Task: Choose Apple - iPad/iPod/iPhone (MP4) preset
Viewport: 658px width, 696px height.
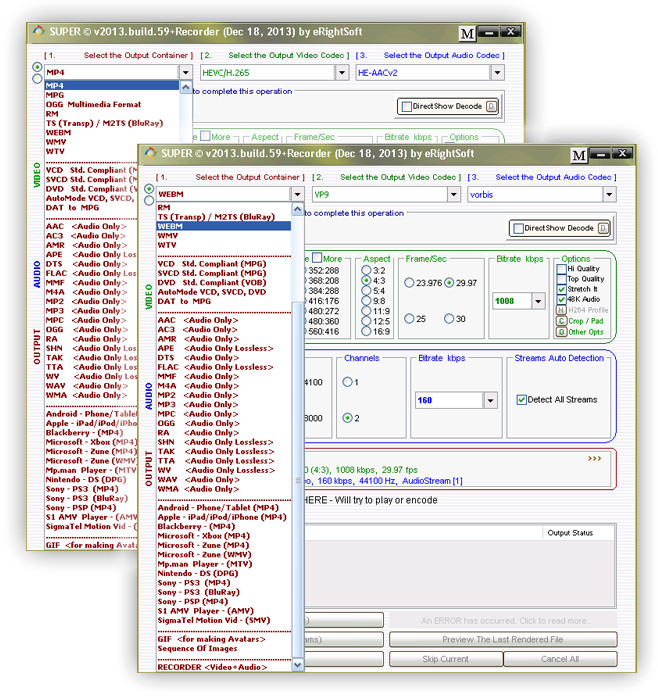Action: click(224, 517)
